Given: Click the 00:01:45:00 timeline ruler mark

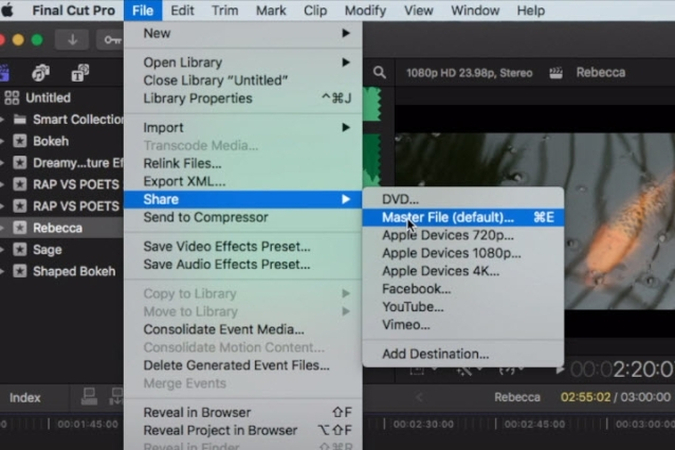Looking at the screenshot, I should coord(87,424).
